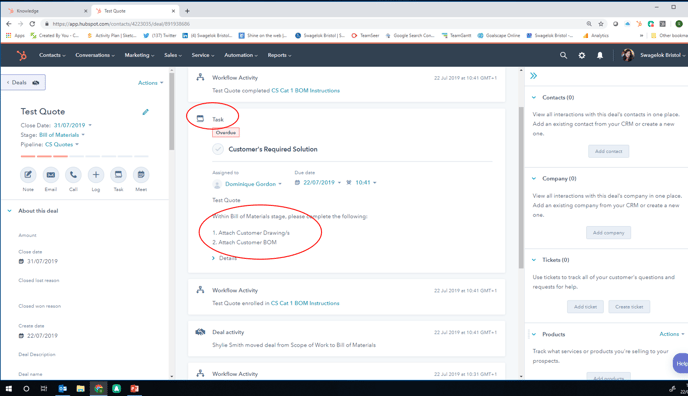
Task: Change Stage Bill of Materials dropdown
Action: click(62, 135)
